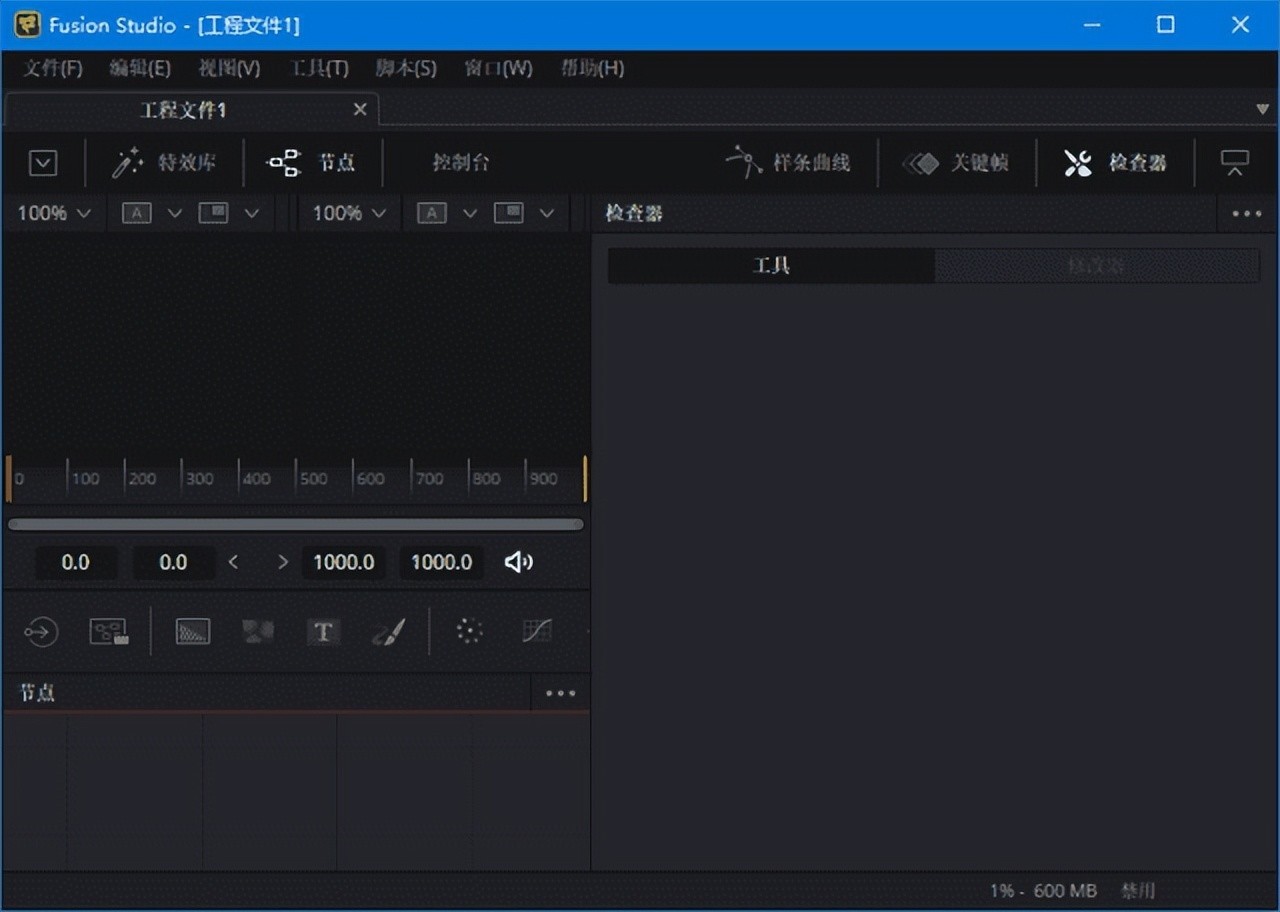
Task: Click the playback range bar under timeline
Action: coord(296,524)
